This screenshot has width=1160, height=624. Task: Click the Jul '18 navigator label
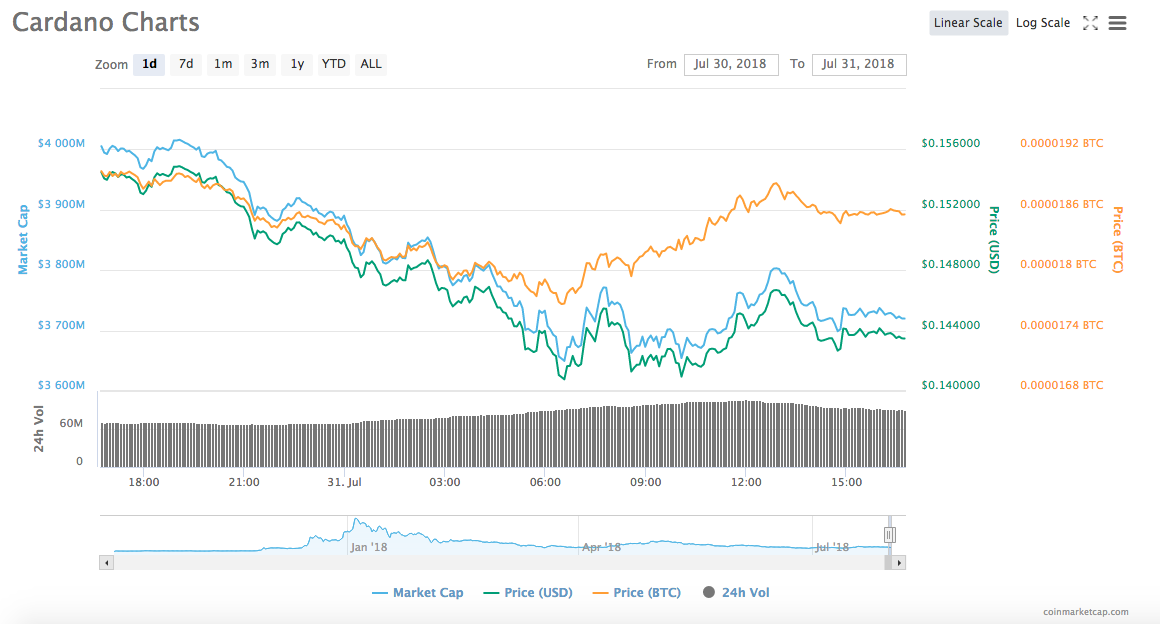click(832, 547)
